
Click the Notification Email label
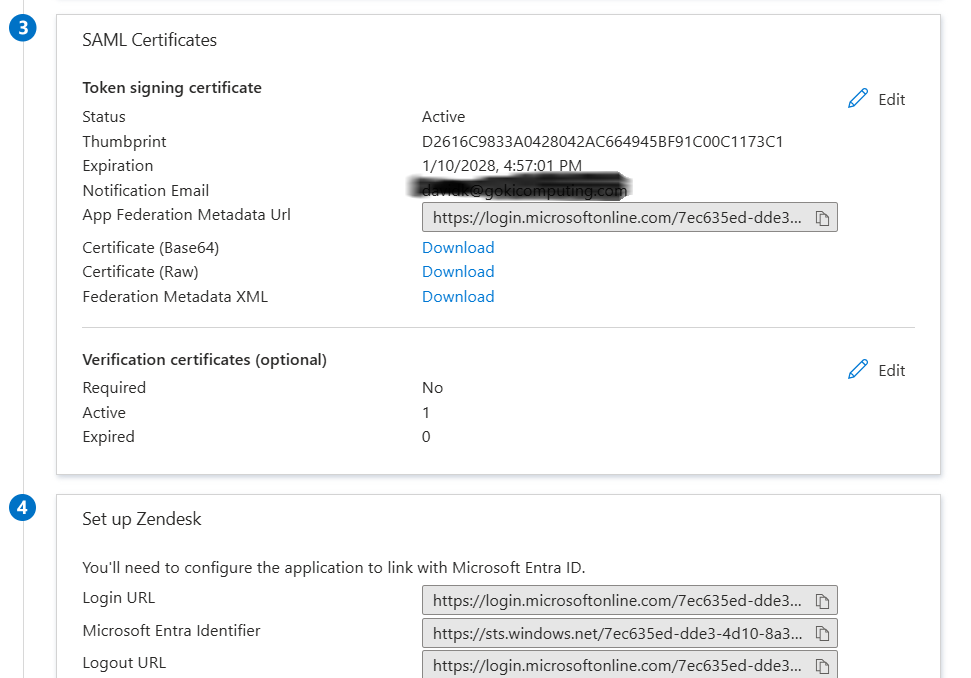[146, 191]
